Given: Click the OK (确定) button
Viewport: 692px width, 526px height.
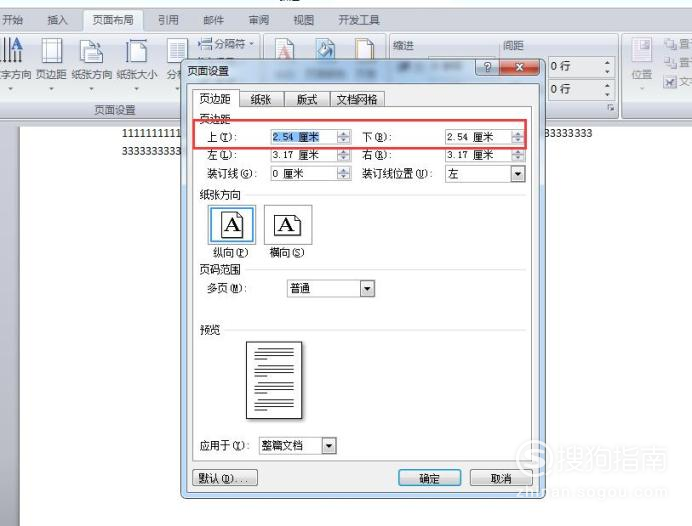Looking at the screenshot, I should point(429,478).
